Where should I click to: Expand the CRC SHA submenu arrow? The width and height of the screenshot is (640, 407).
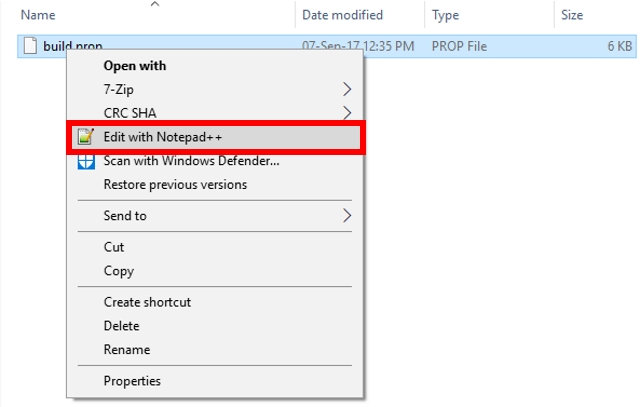(347, 113)
